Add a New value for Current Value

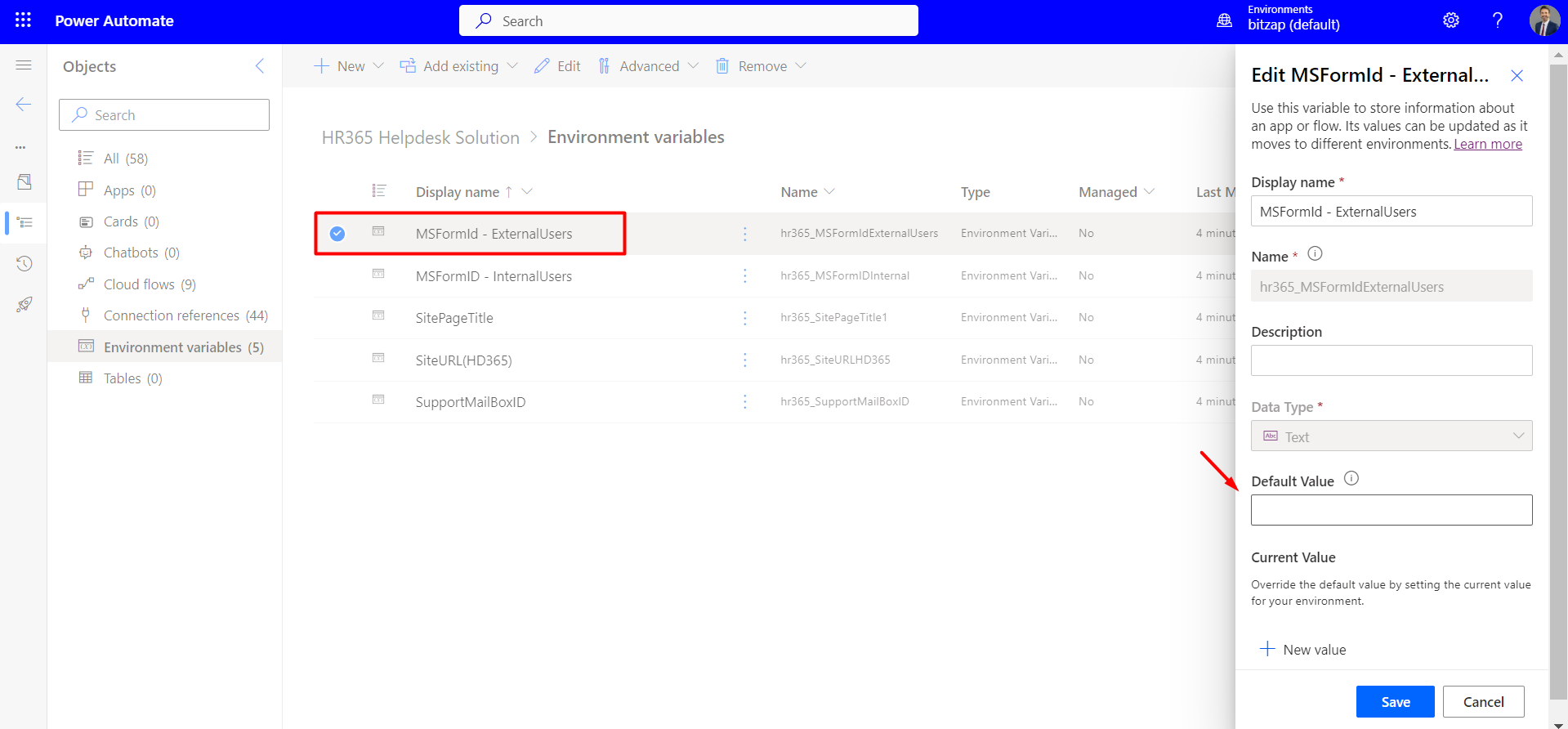pos(1303,650)
